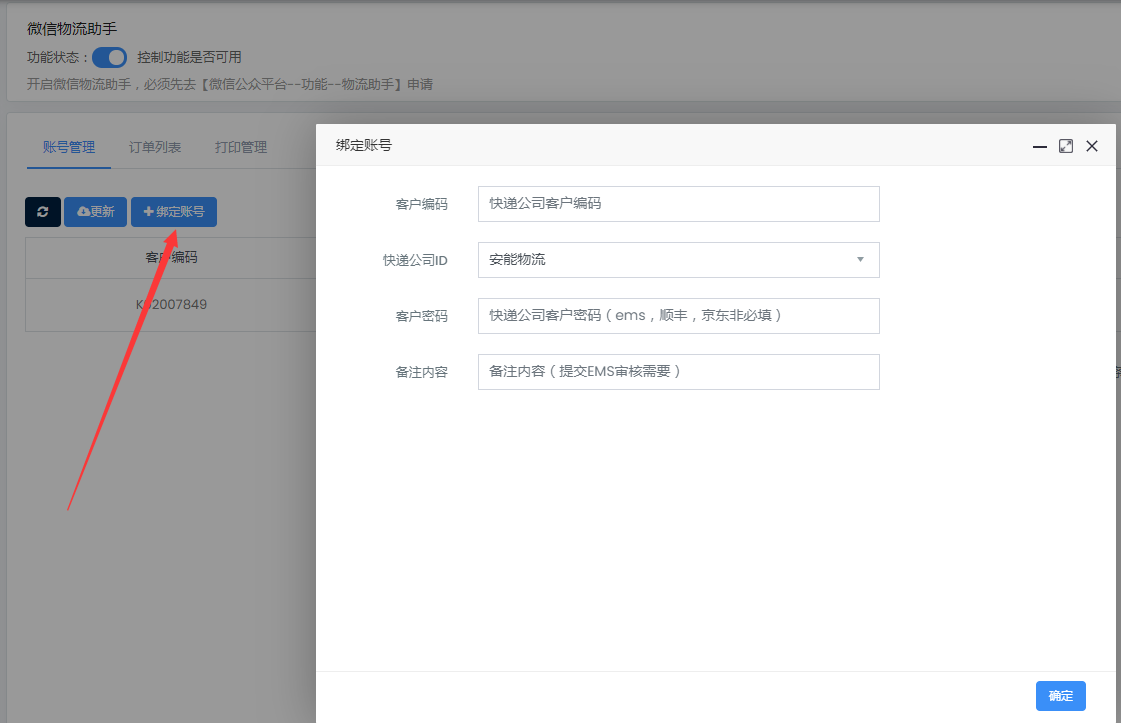Switch to the 账号管理 tab

69,147
